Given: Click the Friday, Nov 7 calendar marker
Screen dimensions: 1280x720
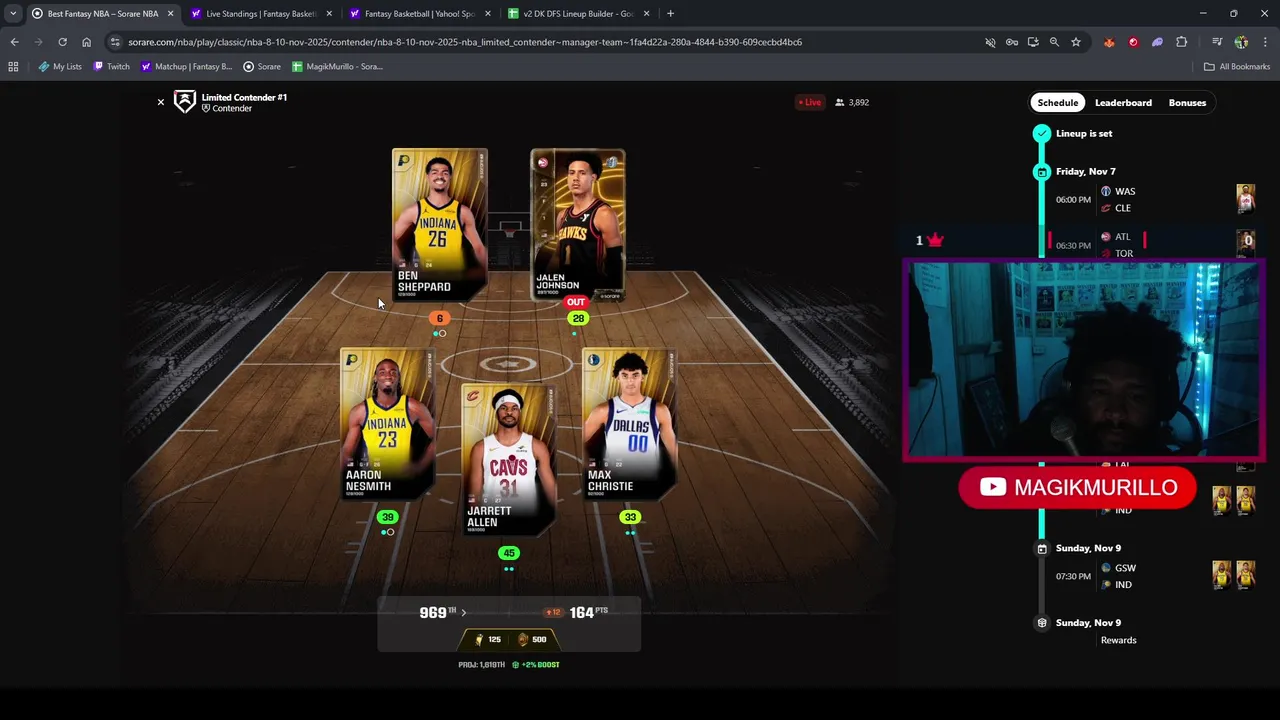Looking at the screenshot, I should point(1042,172).
